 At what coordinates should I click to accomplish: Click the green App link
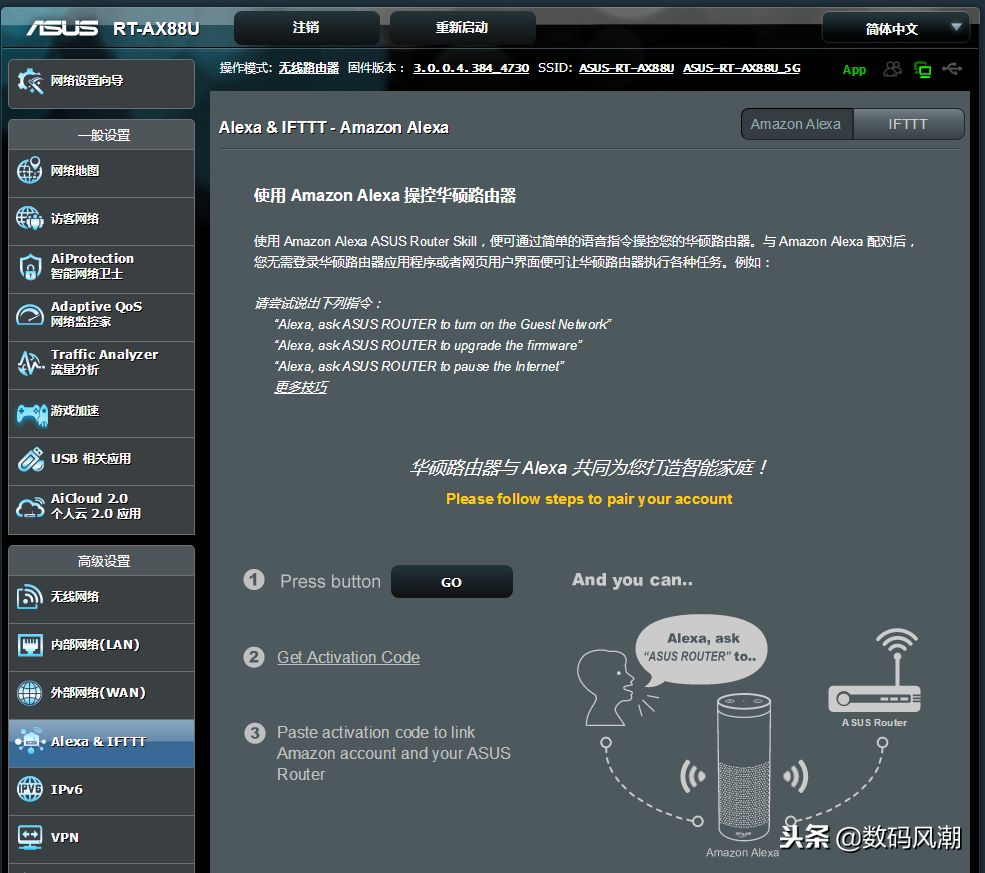[854, 70]
